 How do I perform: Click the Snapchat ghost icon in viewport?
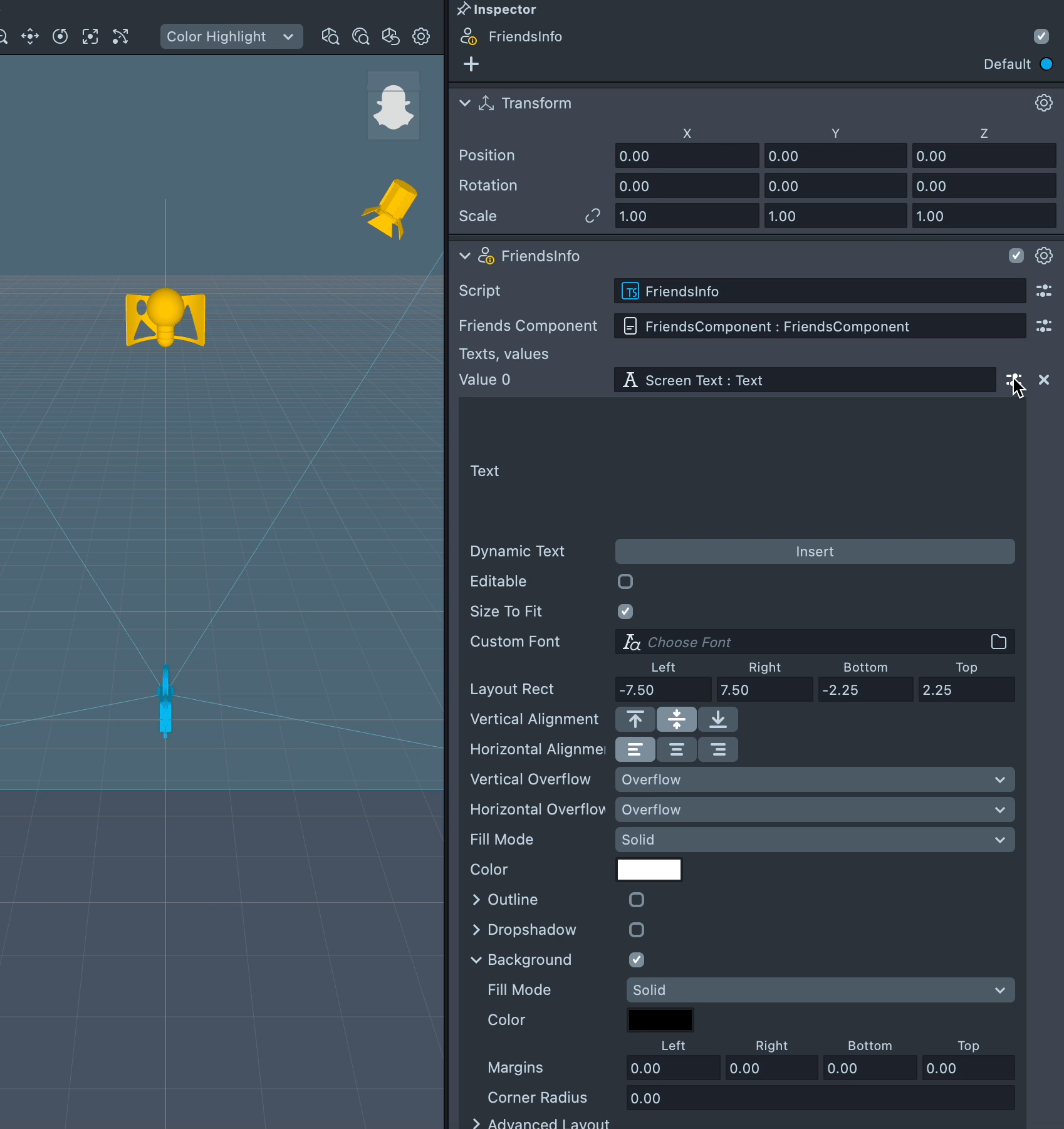pyautogui.click(x=393, y=106)
